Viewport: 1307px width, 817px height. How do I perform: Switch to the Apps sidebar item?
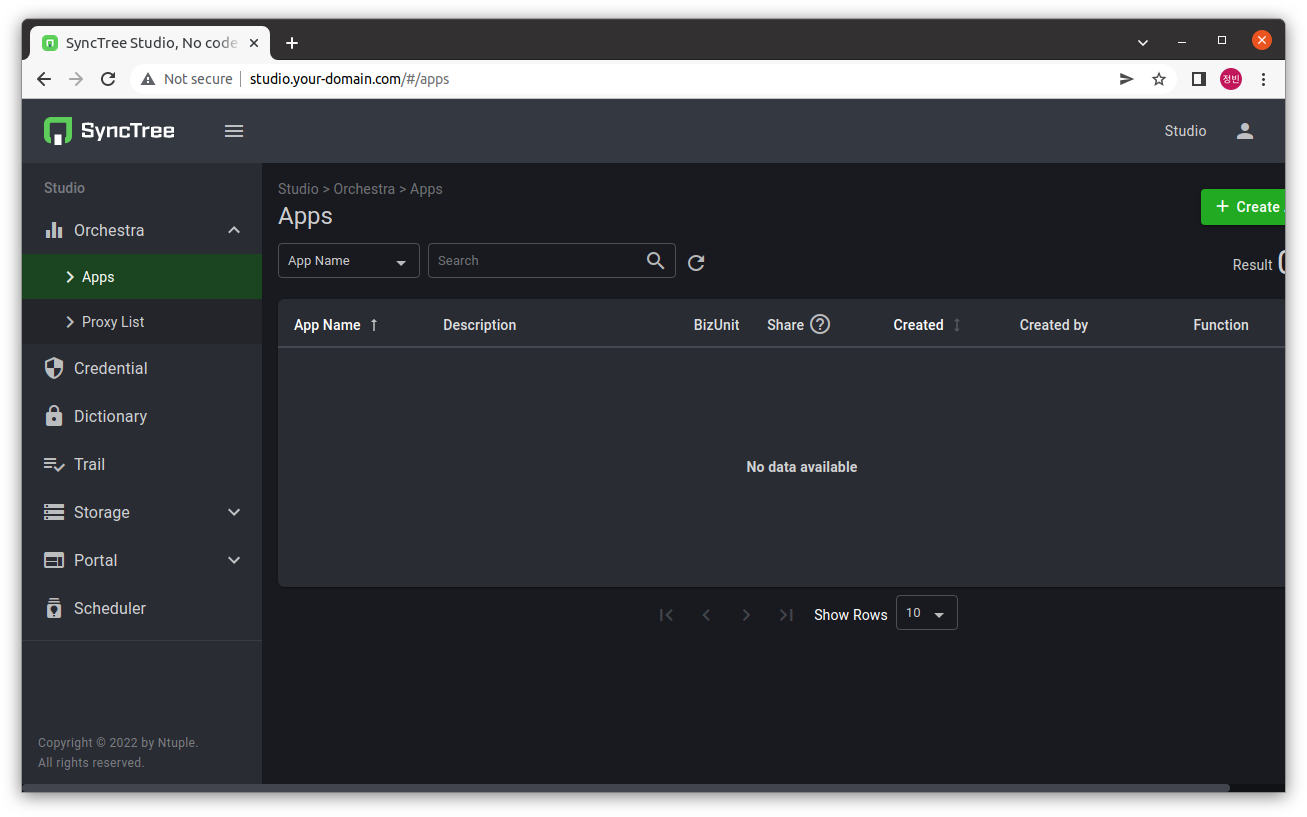tap(97, 276)
